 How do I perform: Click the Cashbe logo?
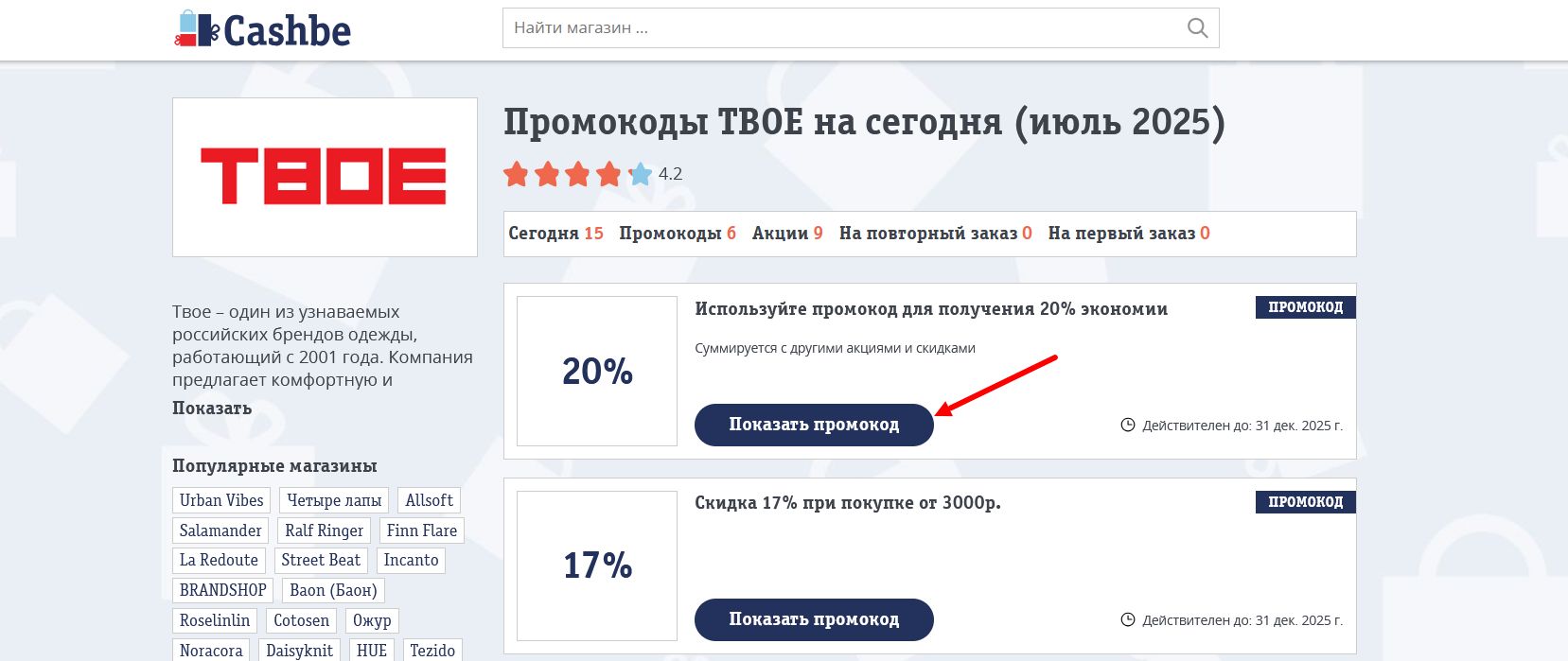click(x=262, y=29)
